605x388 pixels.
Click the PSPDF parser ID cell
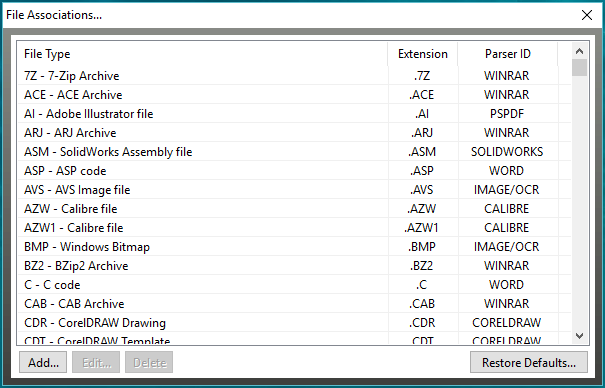point(507,114)
